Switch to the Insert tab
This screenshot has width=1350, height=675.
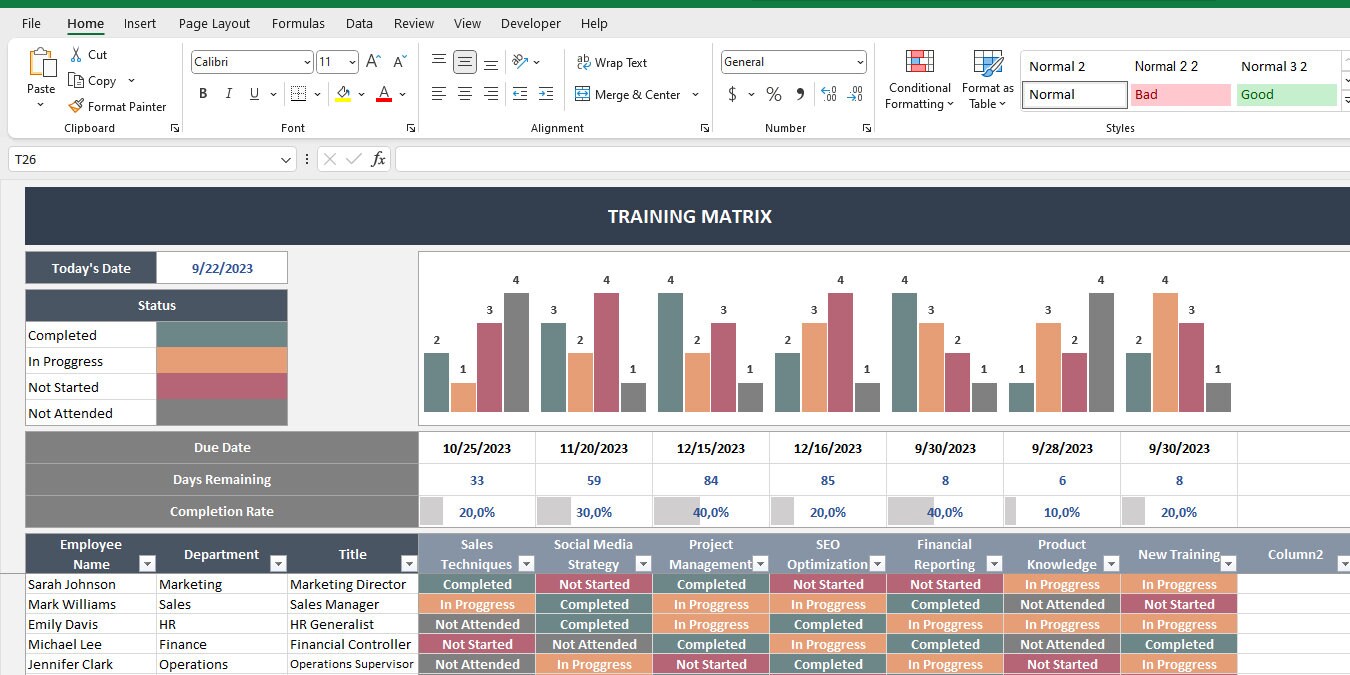point(140,23)
